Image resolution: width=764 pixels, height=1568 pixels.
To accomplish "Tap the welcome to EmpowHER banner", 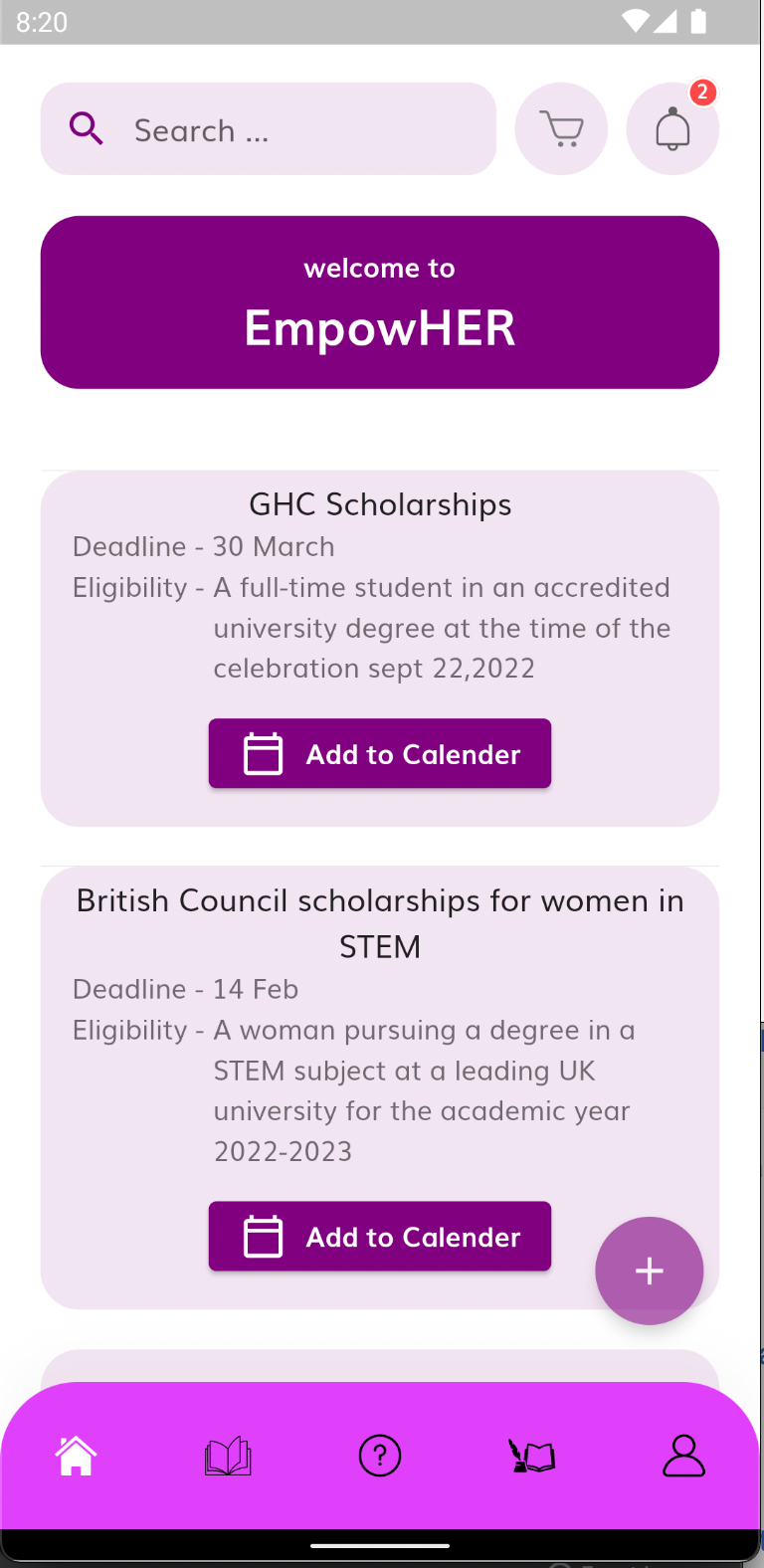I will 380,302.
